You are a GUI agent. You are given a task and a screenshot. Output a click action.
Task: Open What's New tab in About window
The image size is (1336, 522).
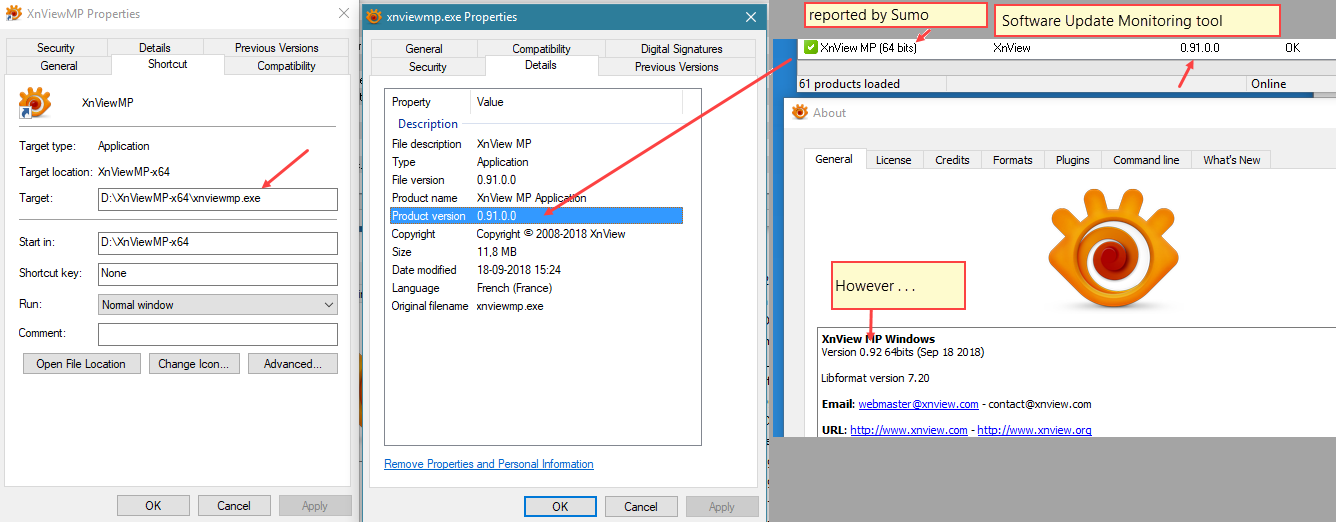(x=1232, y=159)
